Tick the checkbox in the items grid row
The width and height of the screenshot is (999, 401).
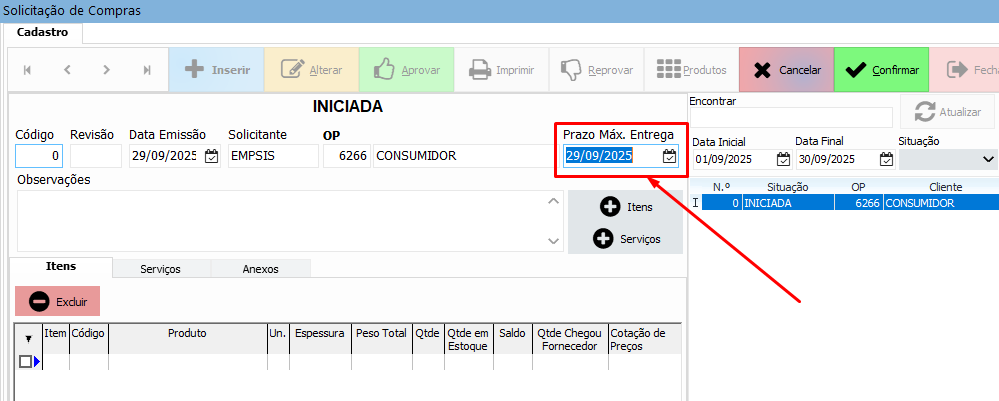(25, 362)
